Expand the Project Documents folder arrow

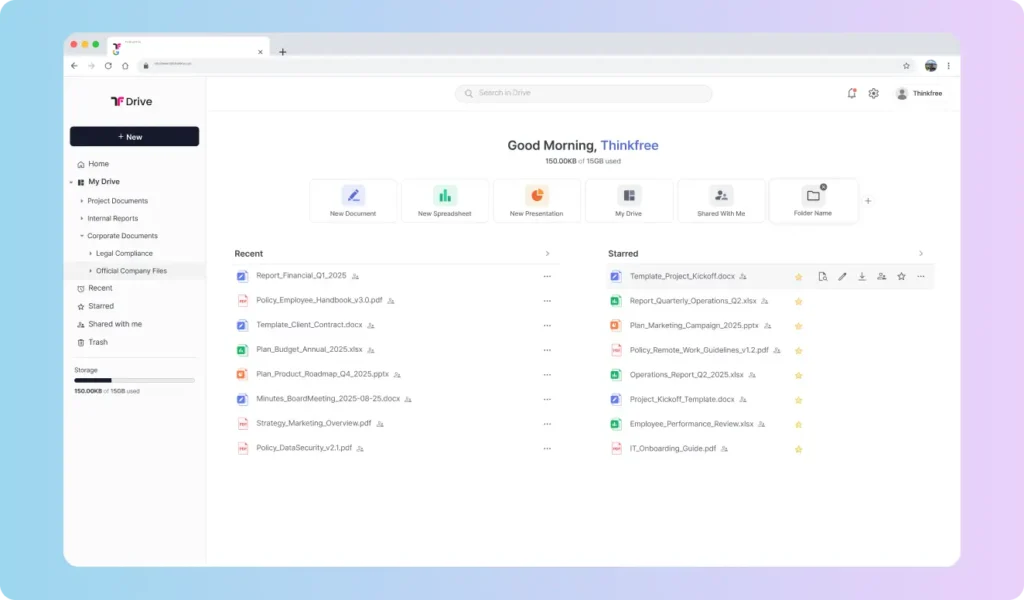[82, 201]
